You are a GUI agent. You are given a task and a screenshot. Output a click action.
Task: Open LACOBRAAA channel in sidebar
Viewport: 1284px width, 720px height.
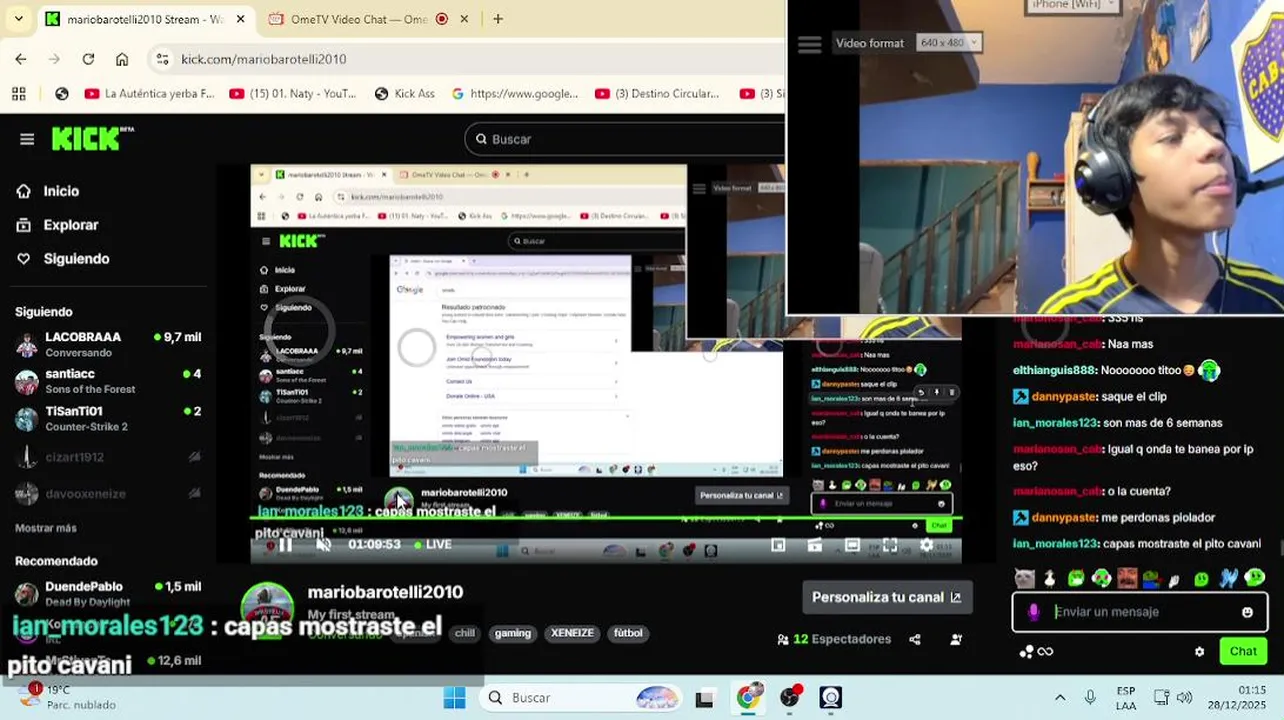click(x=109, y=345)
